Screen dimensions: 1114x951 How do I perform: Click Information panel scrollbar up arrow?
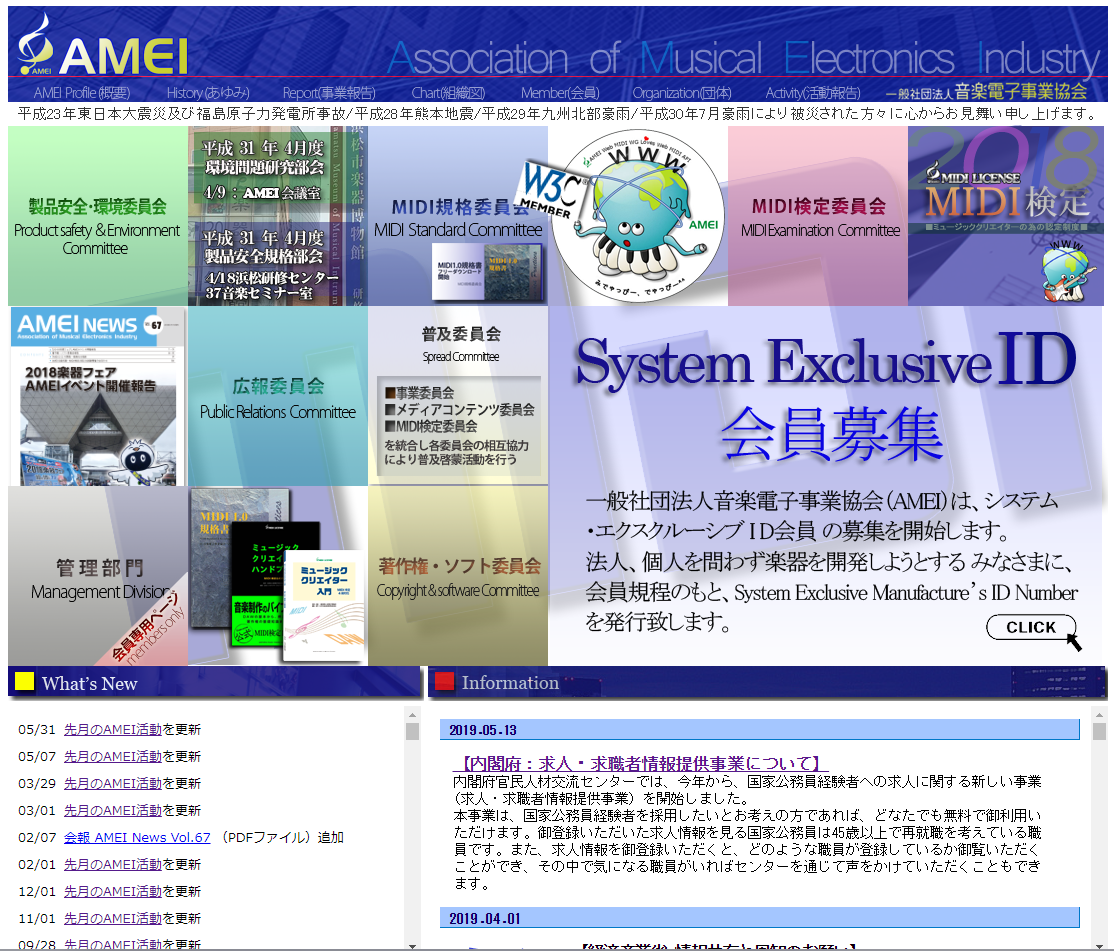pyautogui.click(x=1100, y=714)
